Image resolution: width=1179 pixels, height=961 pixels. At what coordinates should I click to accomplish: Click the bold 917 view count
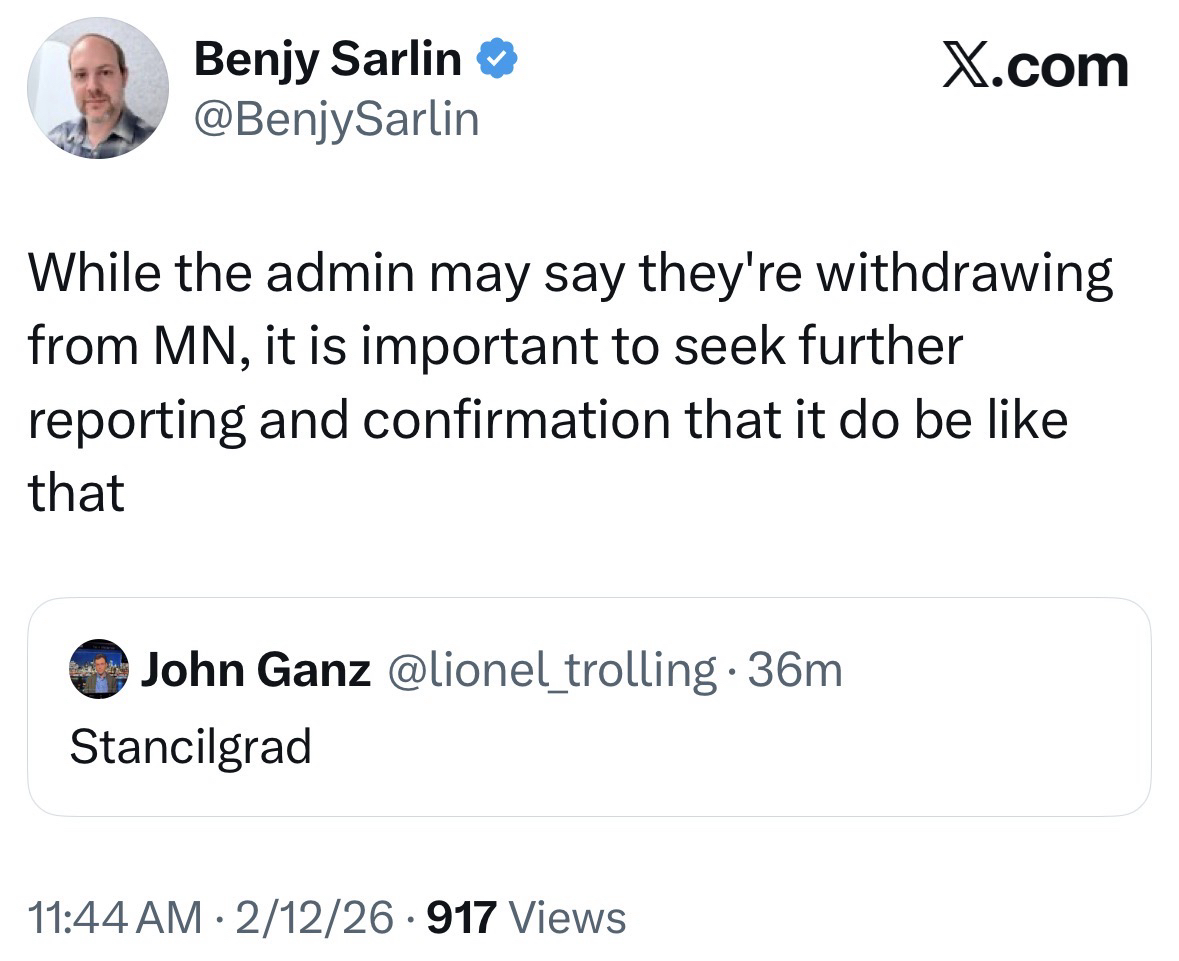coord(461,918)
